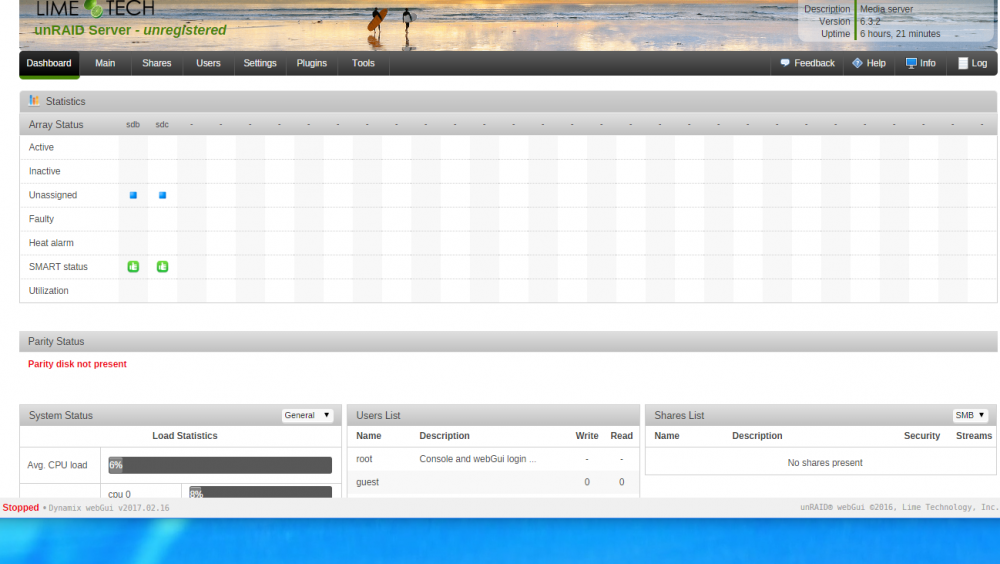Click the Statistics chart icon

pyautogui.click(x=34, y=101)
